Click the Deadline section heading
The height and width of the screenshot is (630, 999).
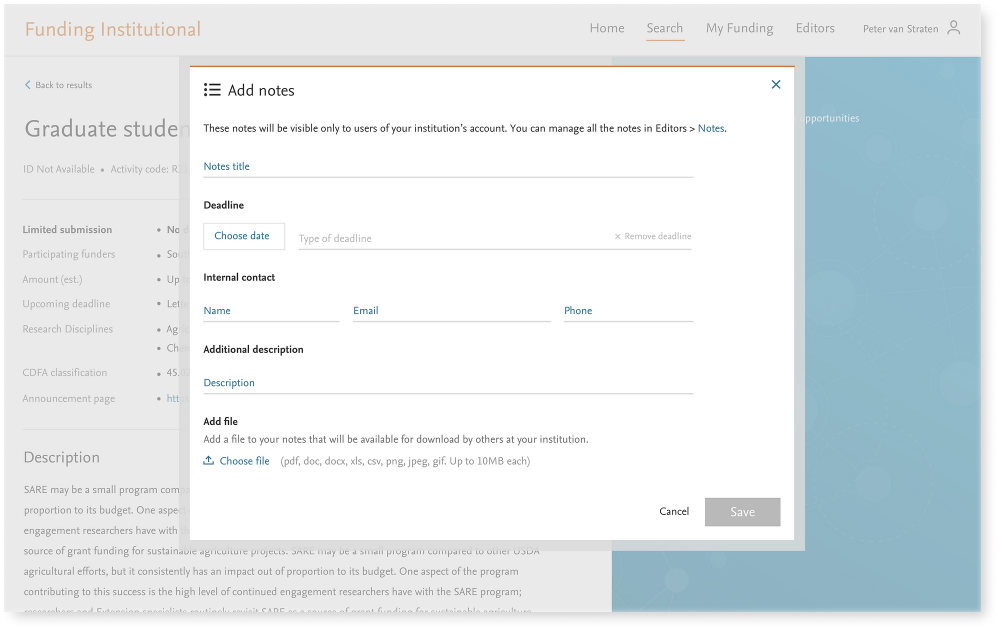pos(224,205)
